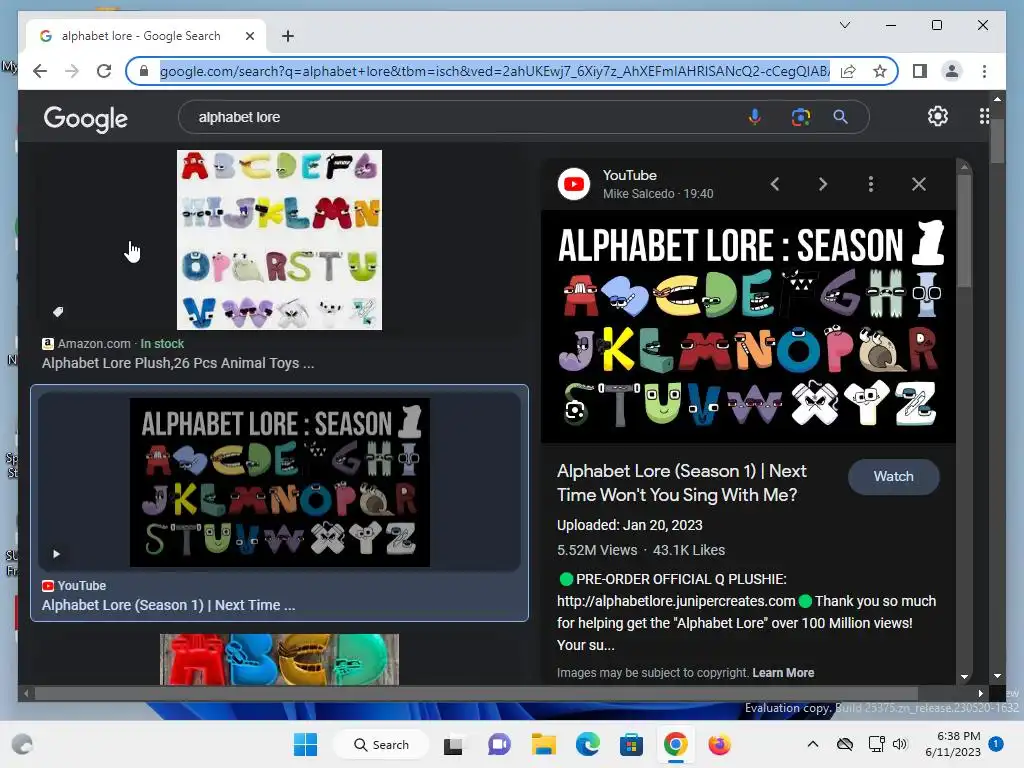Open Chrome side panel
Viewport: 1024px width, 768px height.
(x=920, y=71)
